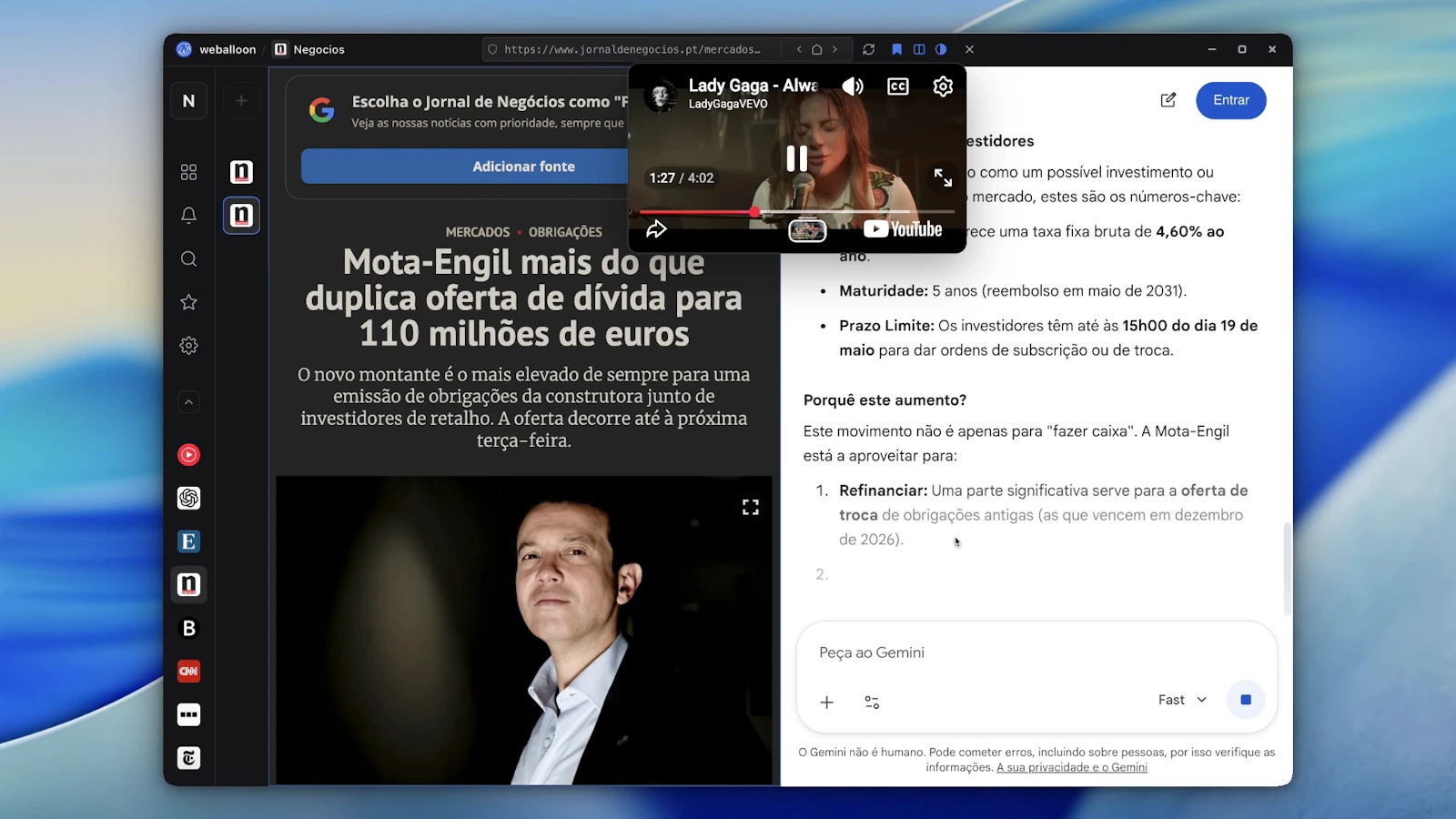Screen dimensions: 1456x819
Task: Open the search icon in sidebar
Action: click(188, 259)
